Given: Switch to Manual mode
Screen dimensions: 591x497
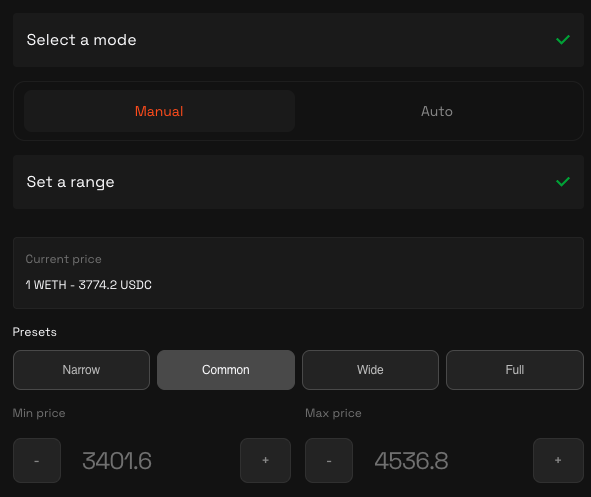Looking at the screenshot, I should 159,111.
